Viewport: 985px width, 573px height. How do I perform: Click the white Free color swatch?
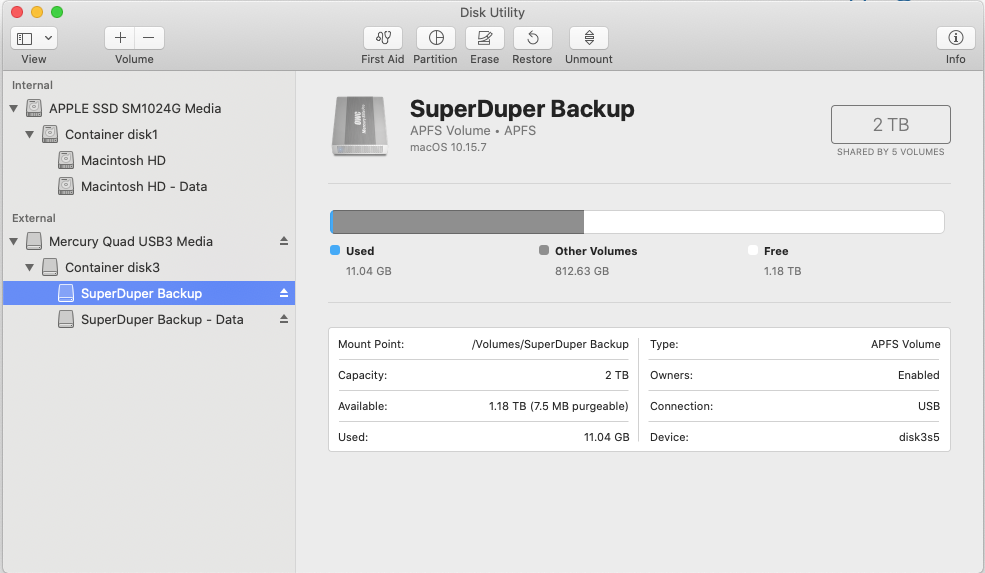click(753, 250)
